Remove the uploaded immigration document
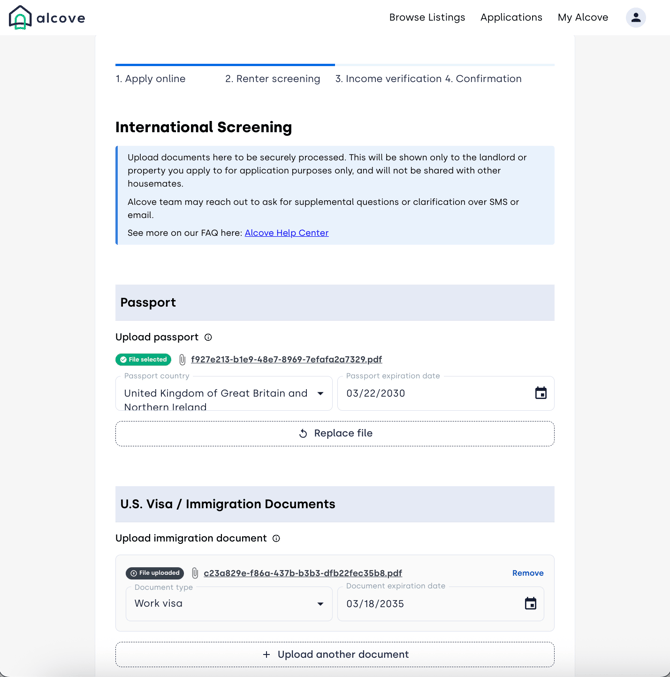 527,574
